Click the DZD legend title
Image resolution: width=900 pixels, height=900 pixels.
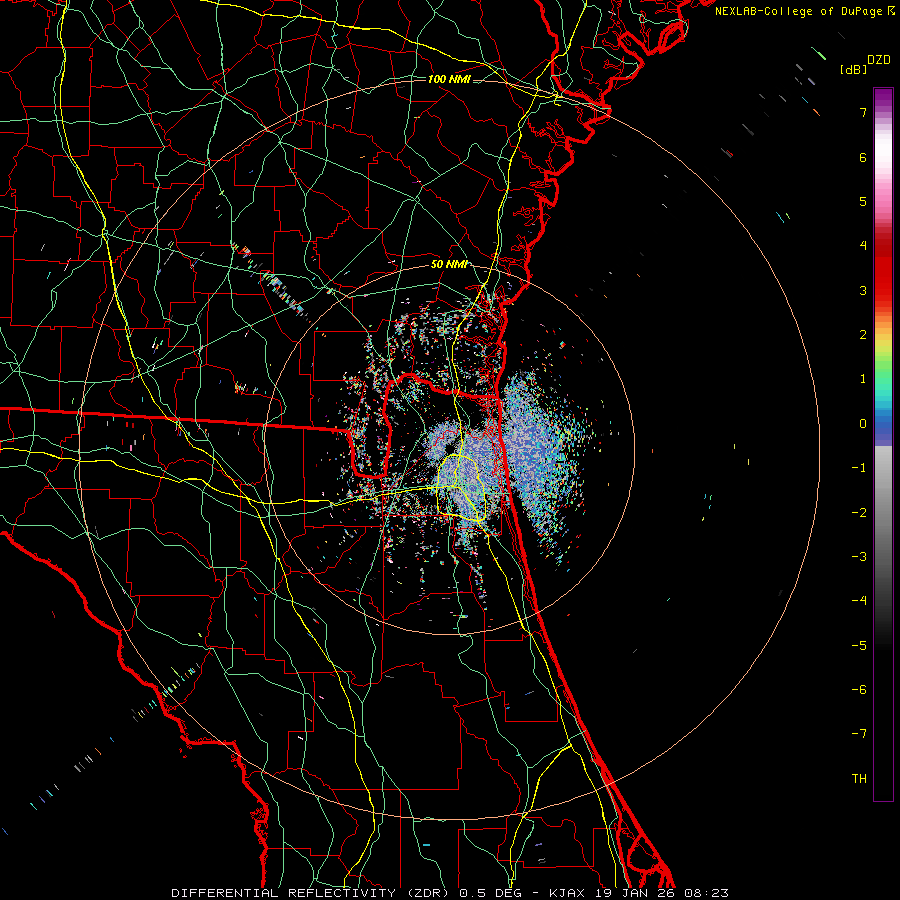click(x=879, y=60)
